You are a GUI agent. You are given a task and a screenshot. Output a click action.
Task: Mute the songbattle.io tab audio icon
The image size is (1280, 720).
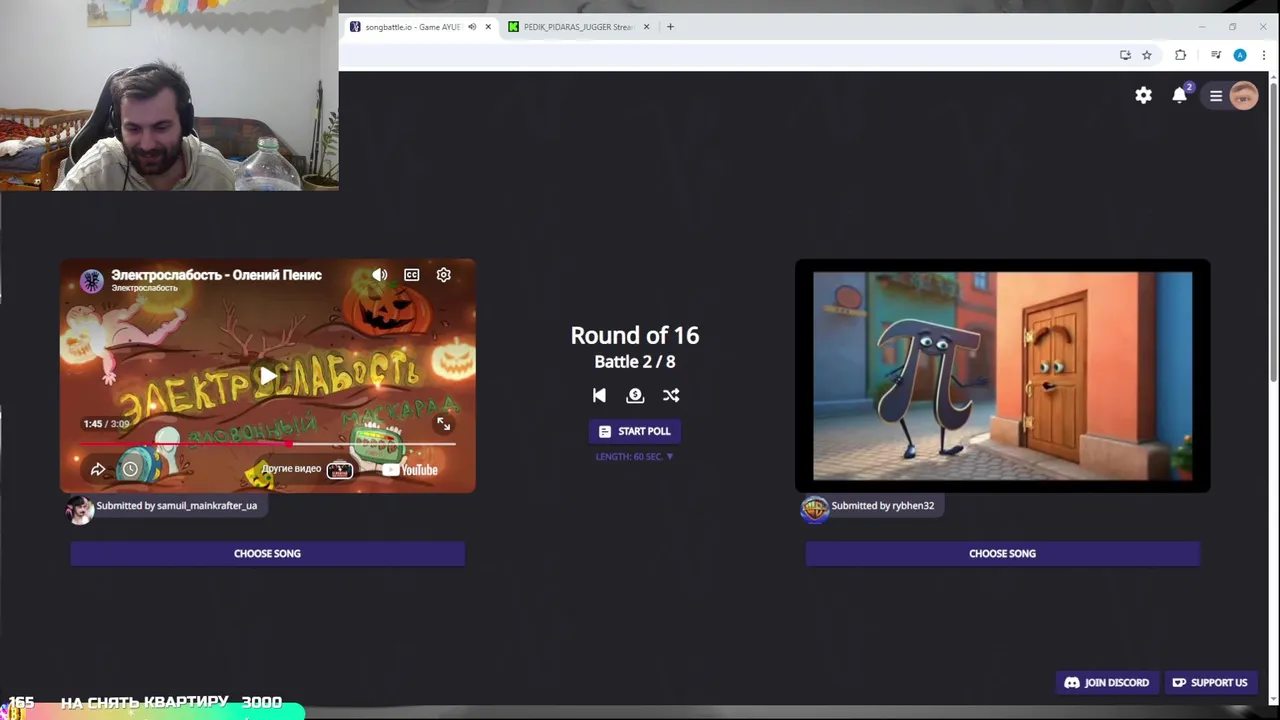point(472,27)
